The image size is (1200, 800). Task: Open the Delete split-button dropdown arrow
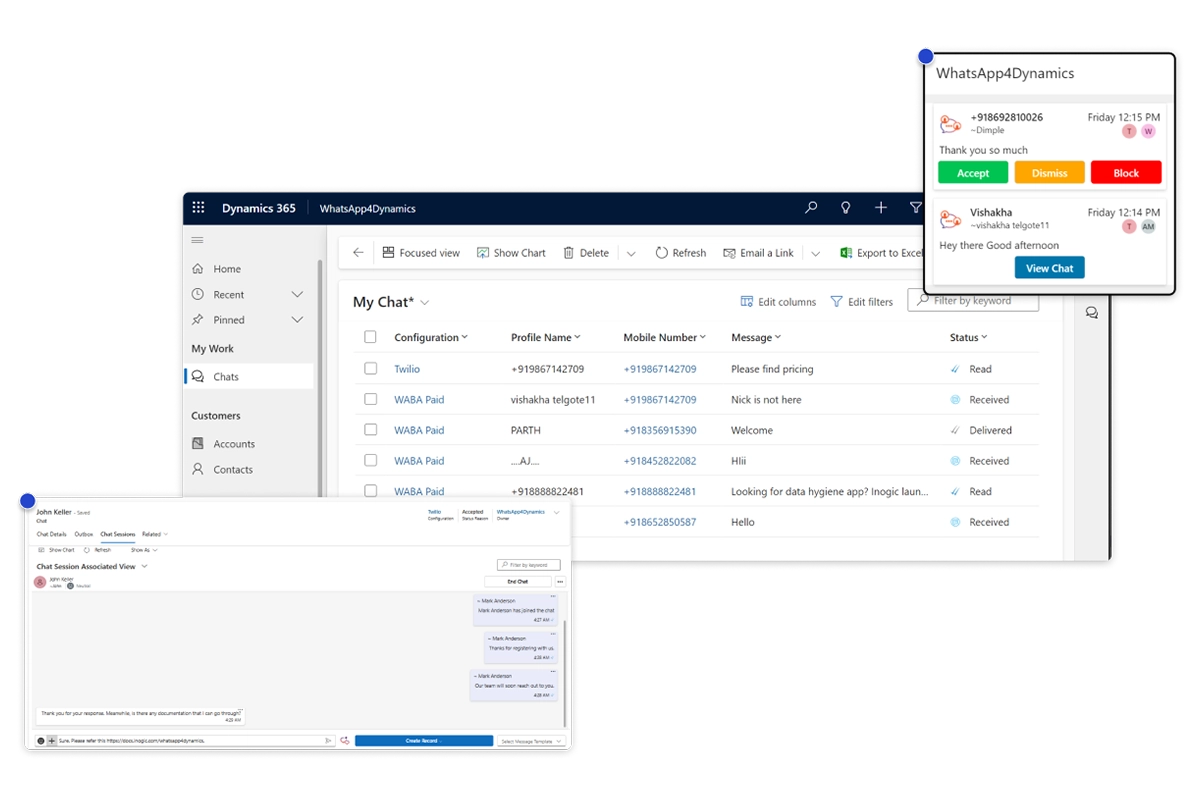click(x=631, y=254)
